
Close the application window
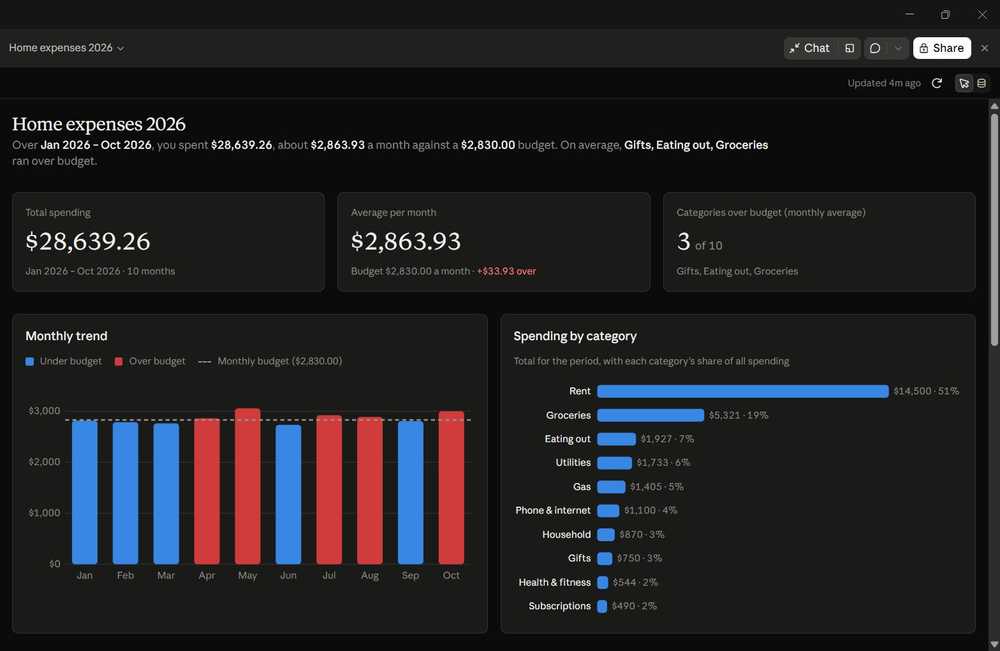tap(982, 14)
